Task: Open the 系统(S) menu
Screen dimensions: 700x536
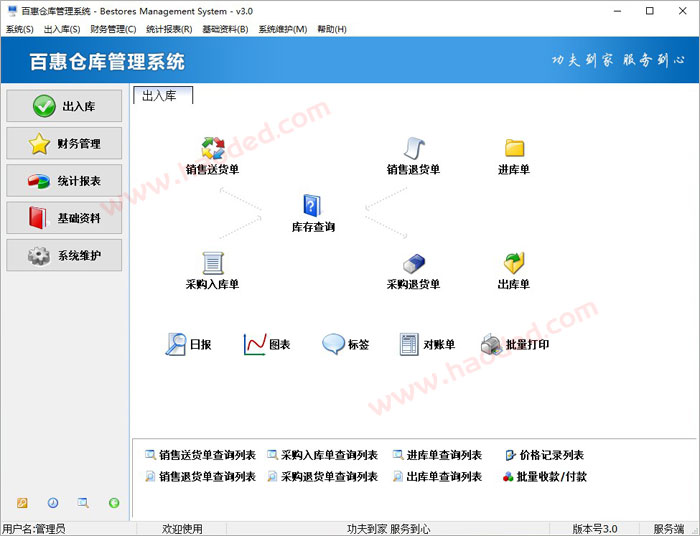Action: click(x=20, y=29)
